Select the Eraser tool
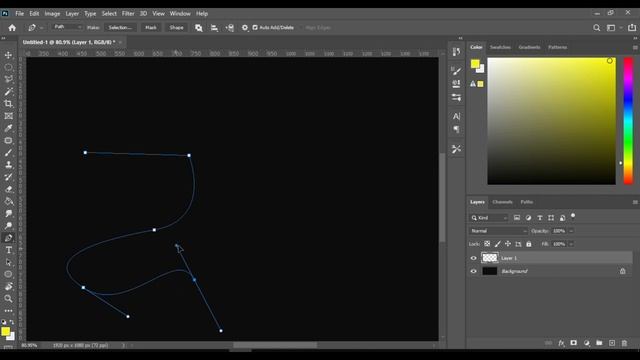 (8, 189)
